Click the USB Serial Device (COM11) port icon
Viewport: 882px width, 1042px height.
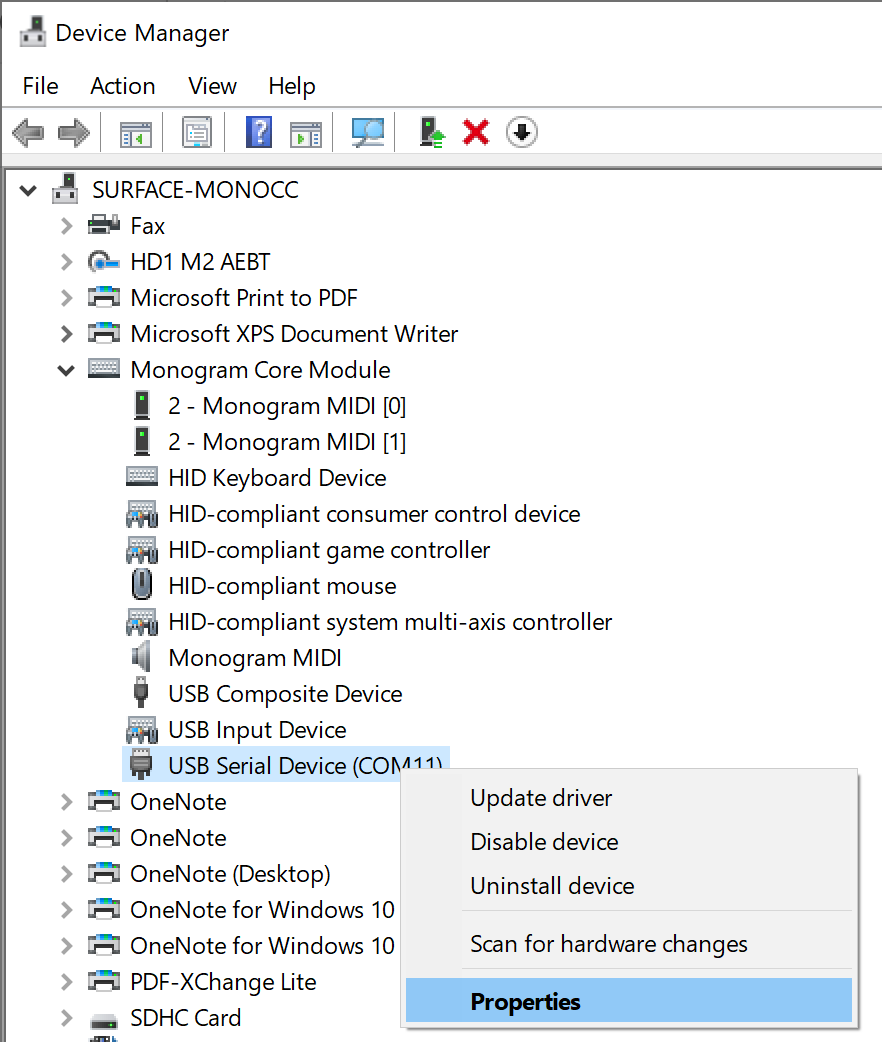click(x=141, y=764)
